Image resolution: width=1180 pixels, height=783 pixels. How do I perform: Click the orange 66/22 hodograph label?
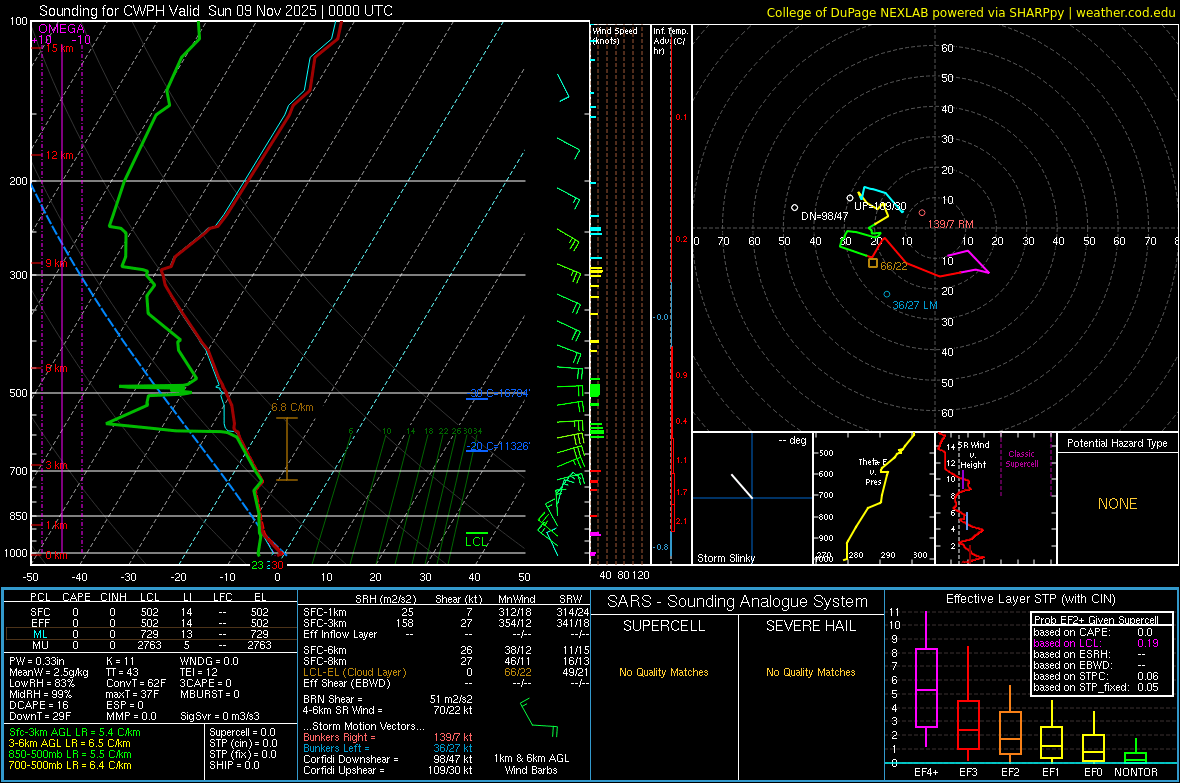(894, 266)
